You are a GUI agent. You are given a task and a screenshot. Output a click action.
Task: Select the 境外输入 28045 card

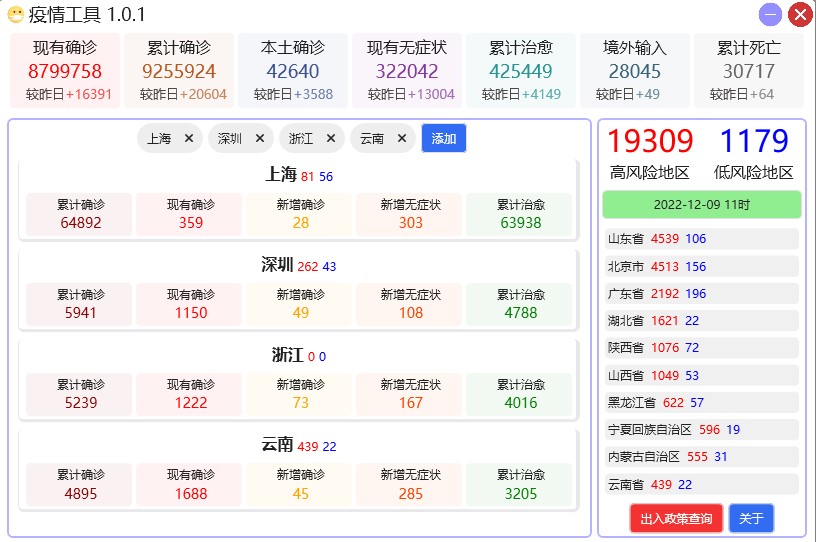635,71
